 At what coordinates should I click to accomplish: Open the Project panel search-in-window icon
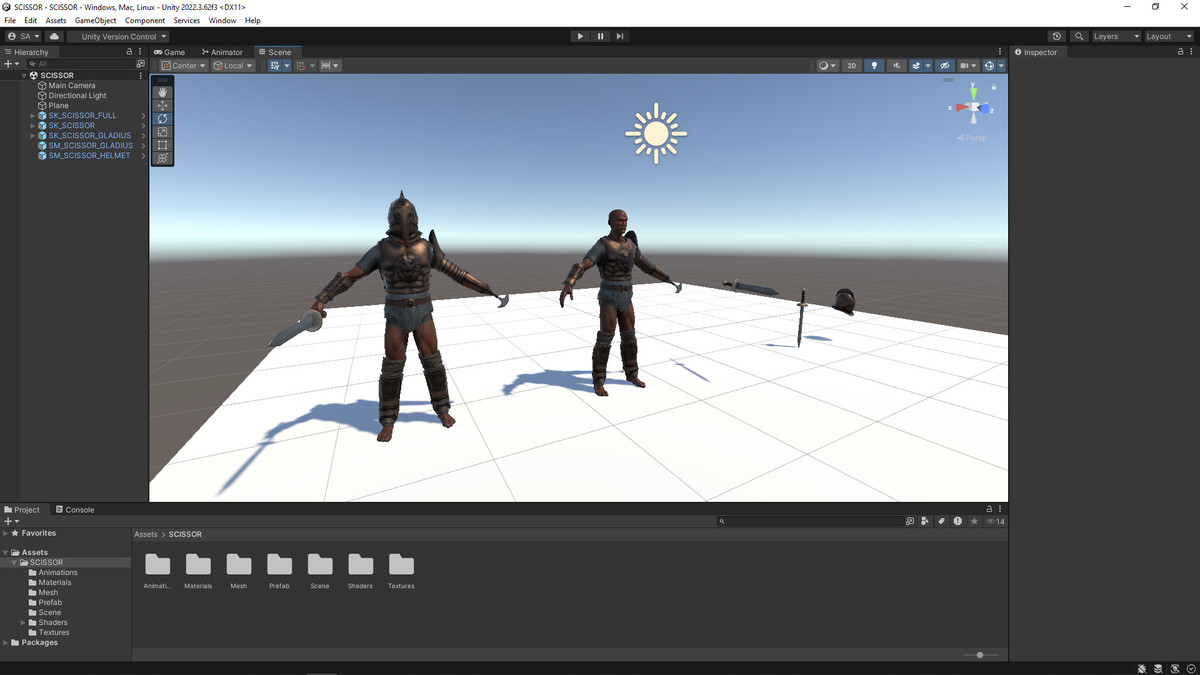point(909,521)
